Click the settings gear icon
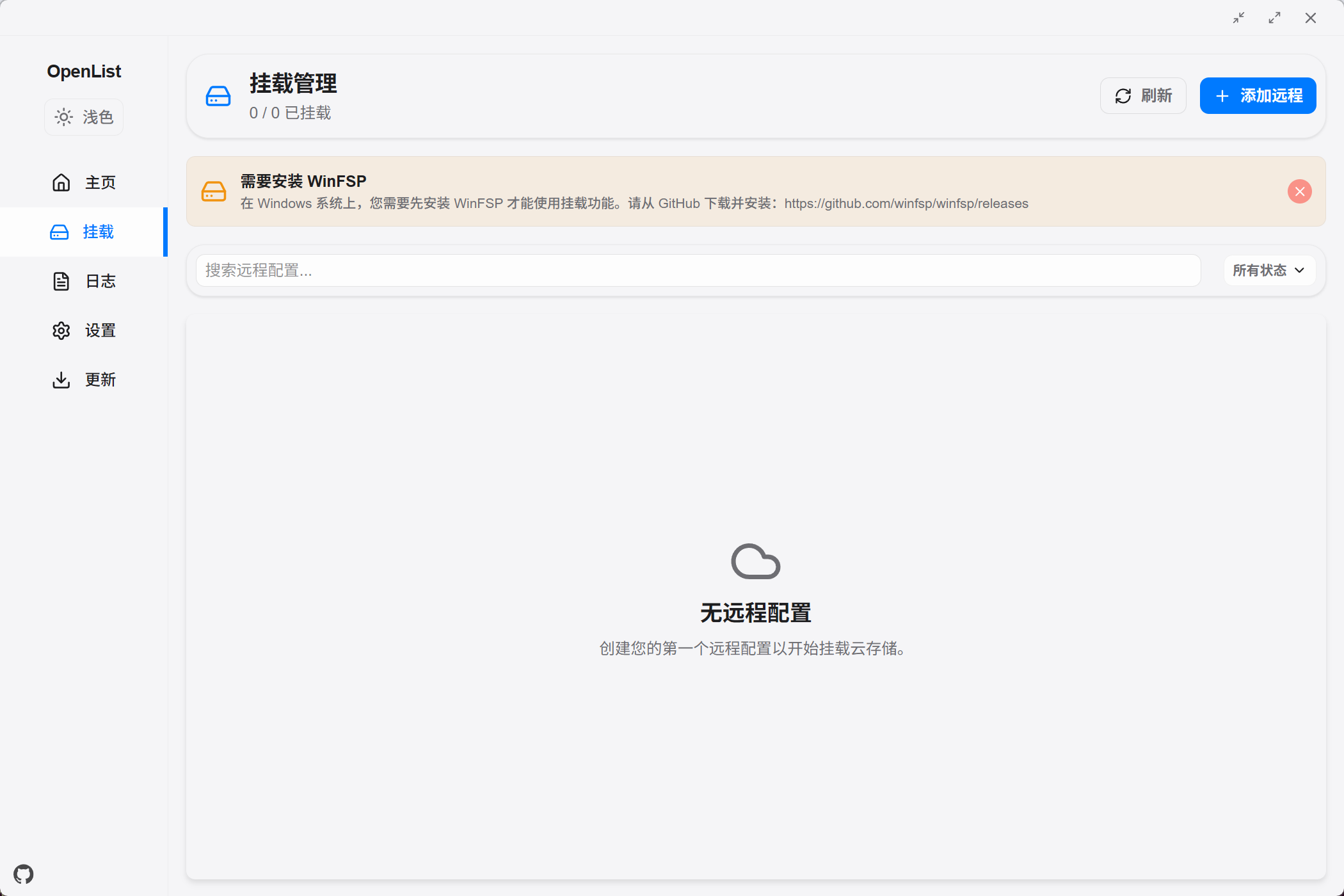Screen dimensions: 1344x896 pos(61,331)
